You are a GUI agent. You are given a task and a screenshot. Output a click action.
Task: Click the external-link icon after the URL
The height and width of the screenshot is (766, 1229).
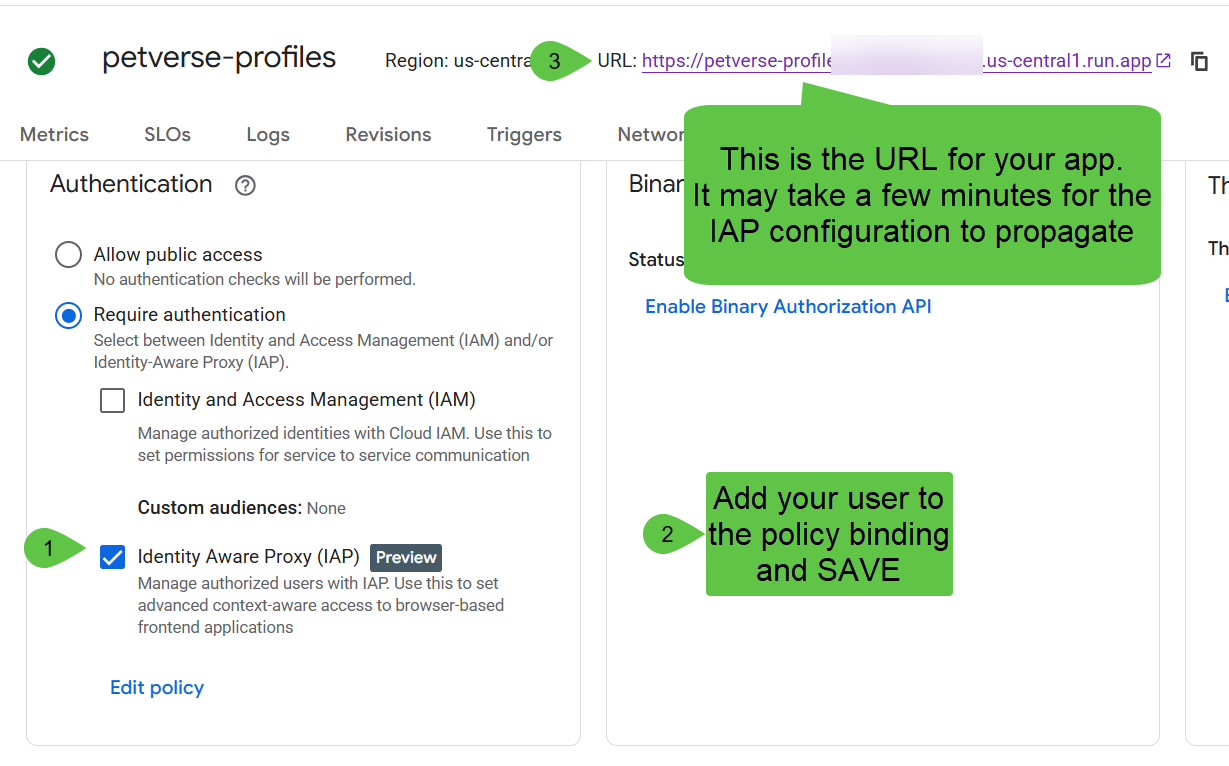1163,61
